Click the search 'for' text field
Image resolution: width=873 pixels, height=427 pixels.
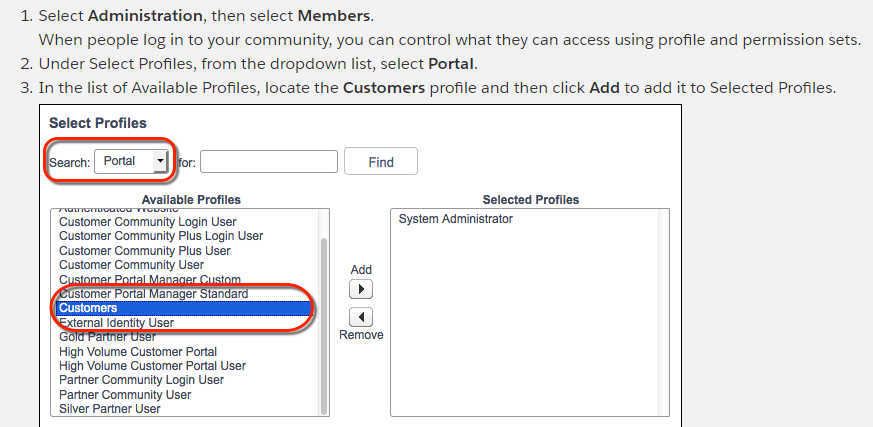click(269, 162)
